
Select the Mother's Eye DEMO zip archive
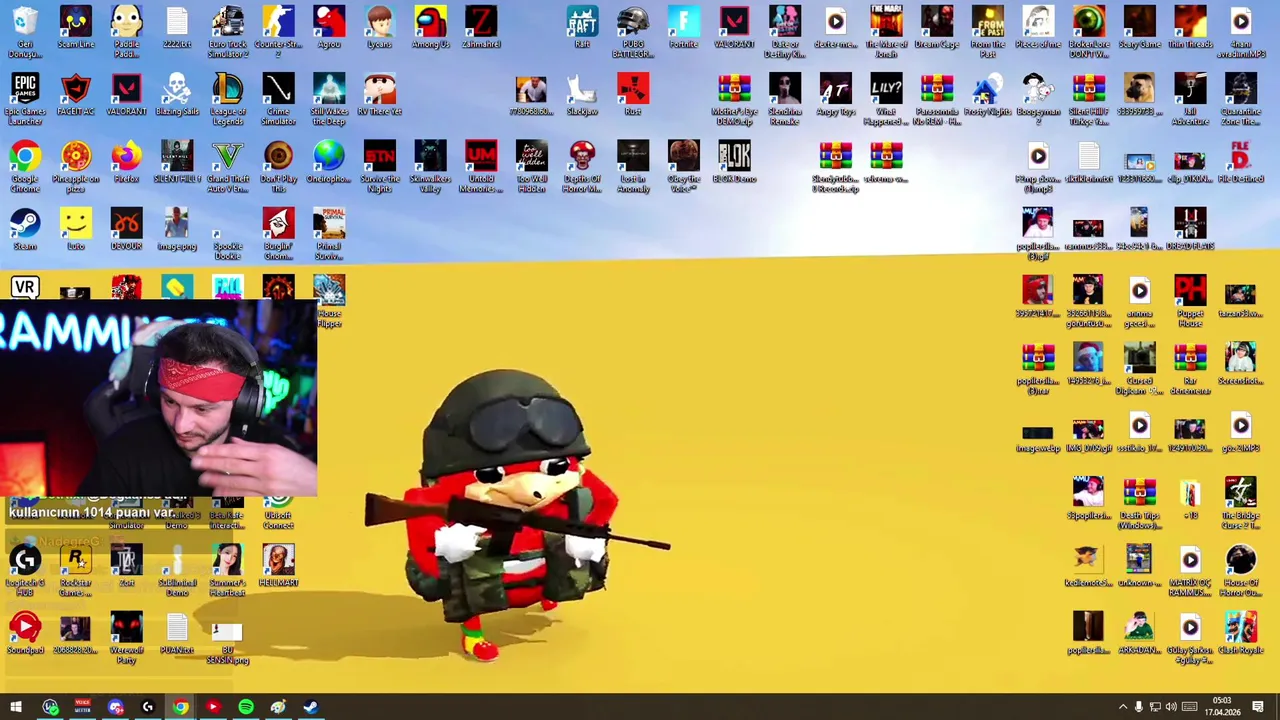click(x=734, y=99)
